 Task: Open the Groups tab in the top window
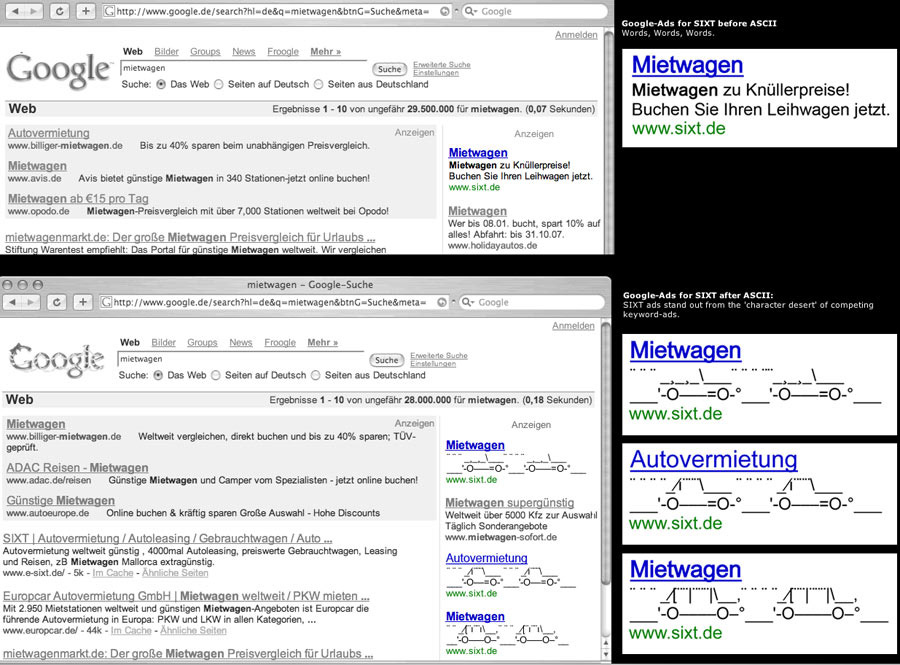[x=205, y=52]
